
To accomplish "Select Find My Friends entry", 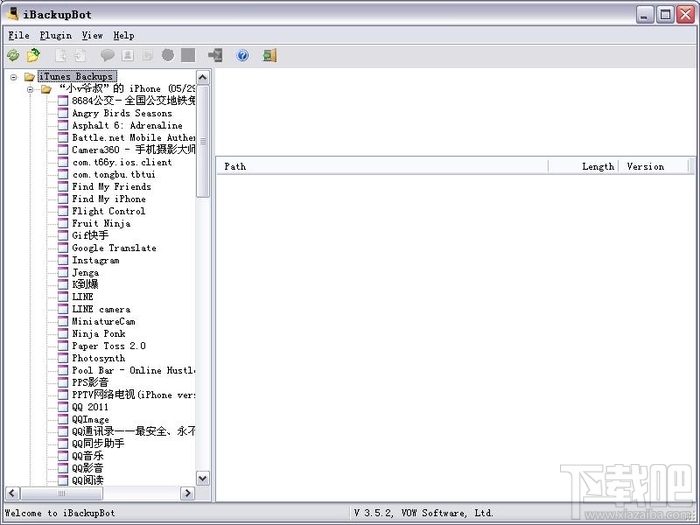I will point(112,187).
